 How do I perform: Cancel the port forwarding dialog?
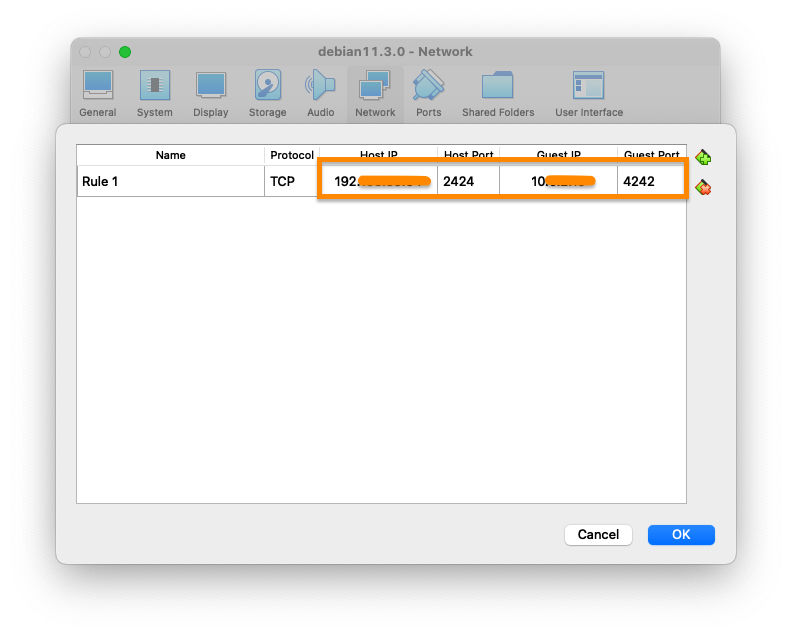tap(598, 535)
